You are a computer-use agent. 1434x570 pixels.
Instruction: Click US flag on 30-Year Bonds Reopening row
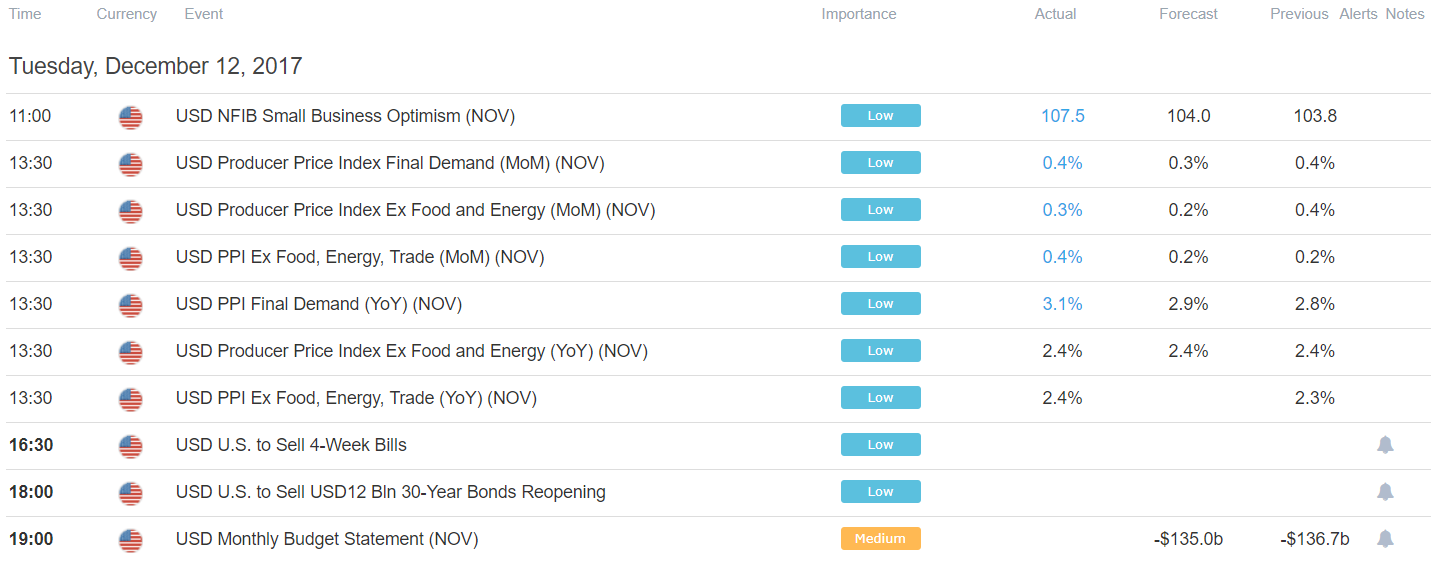pos(130,493)
